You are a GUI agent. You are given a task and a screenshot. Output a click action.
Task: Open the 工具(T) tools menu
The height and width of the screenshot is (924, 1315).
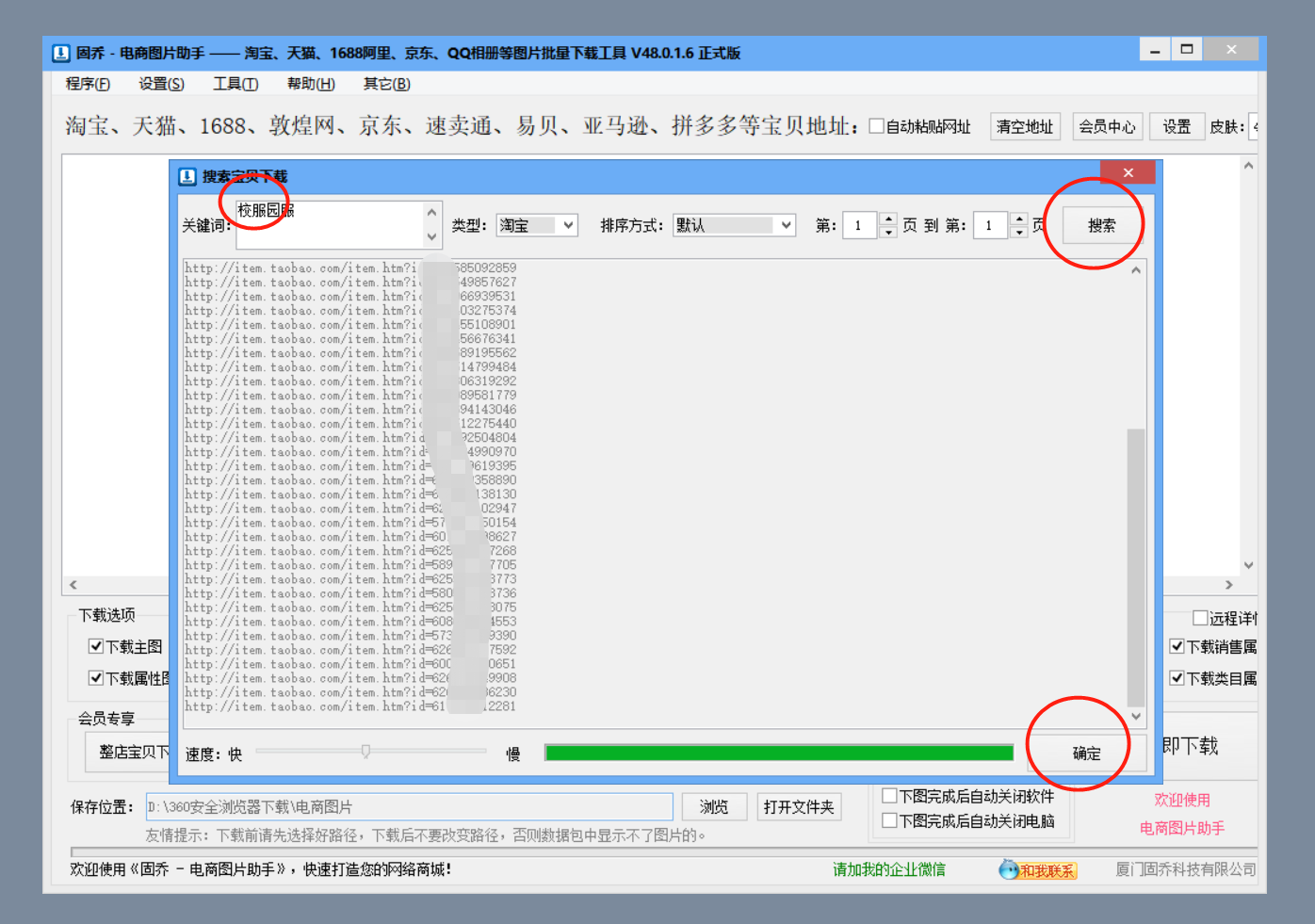point(235,84)
